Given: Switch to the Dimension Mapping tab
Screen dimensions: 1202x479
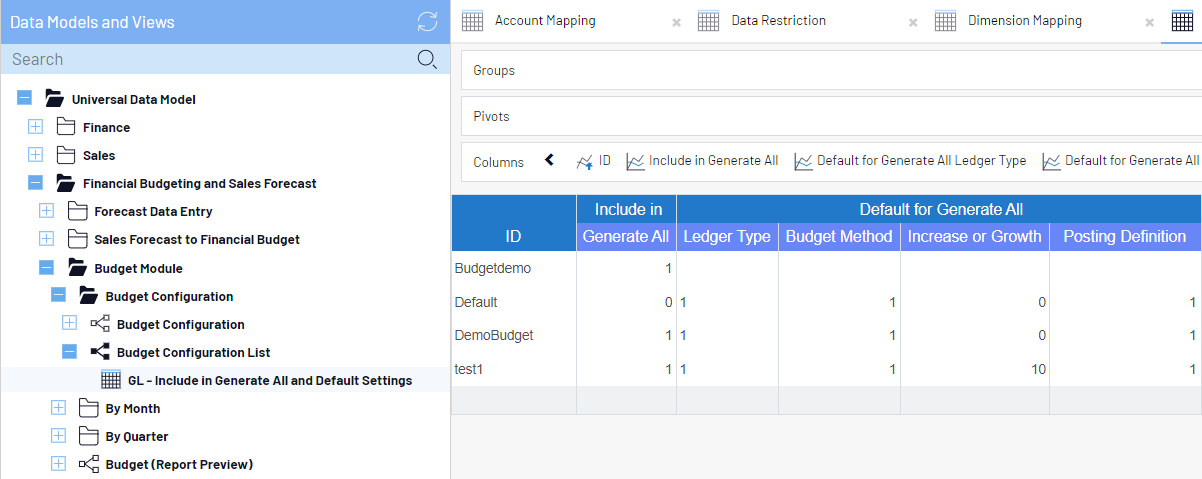Looking at the screenshot, I should pyautogui.click(x=1024, y=21).
